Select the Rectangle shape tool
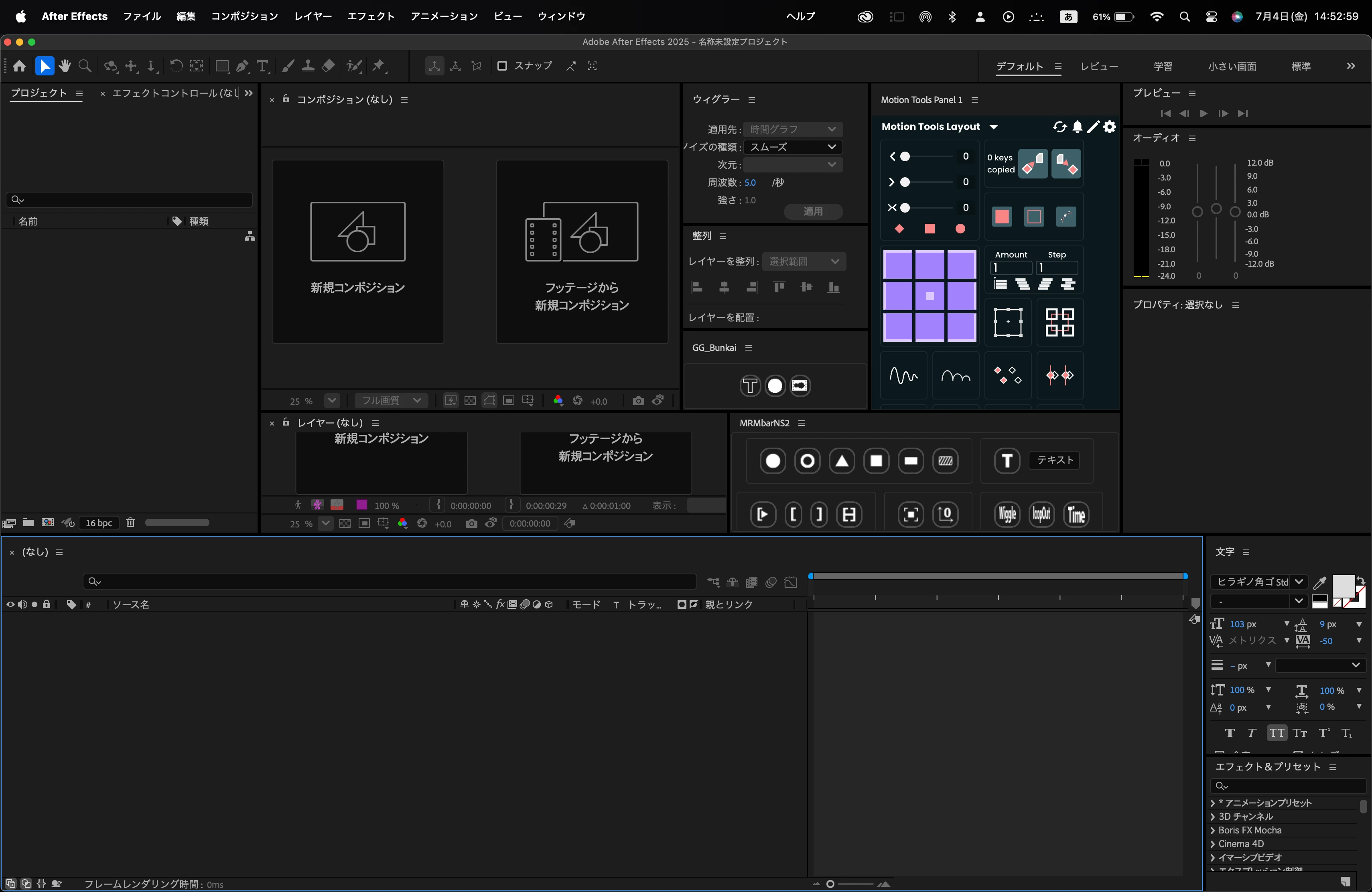The width and height of the screenshot is (1372, 892). click(x=221, y=66)
